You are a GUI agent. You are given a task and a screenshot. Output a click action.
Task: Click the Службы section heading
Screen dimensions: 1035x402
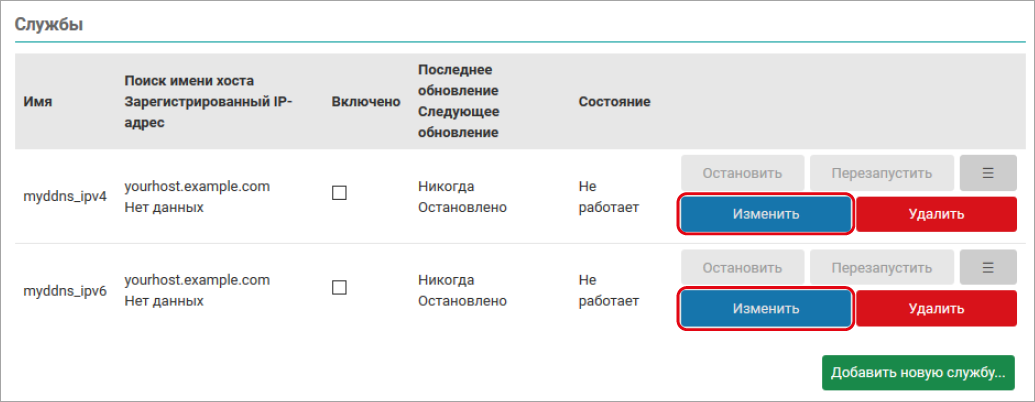click(x=48, y=25)
